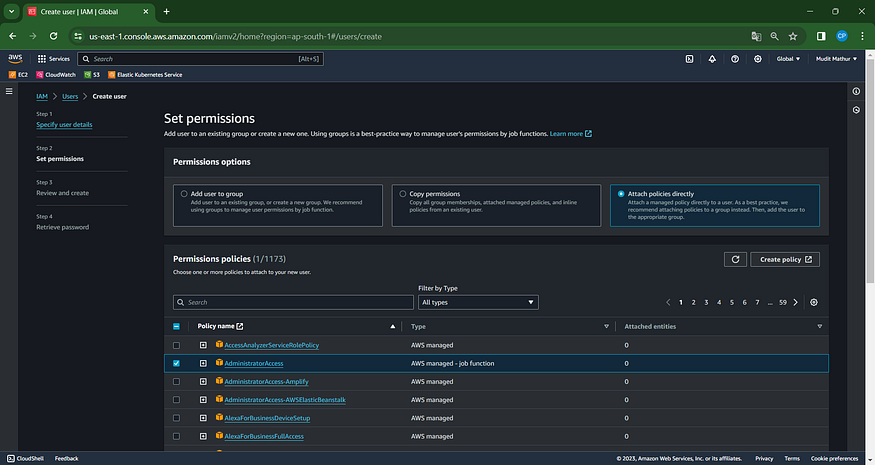Click the AWS top search box
This screenshot has height=465, width=875.
[200, 59]
